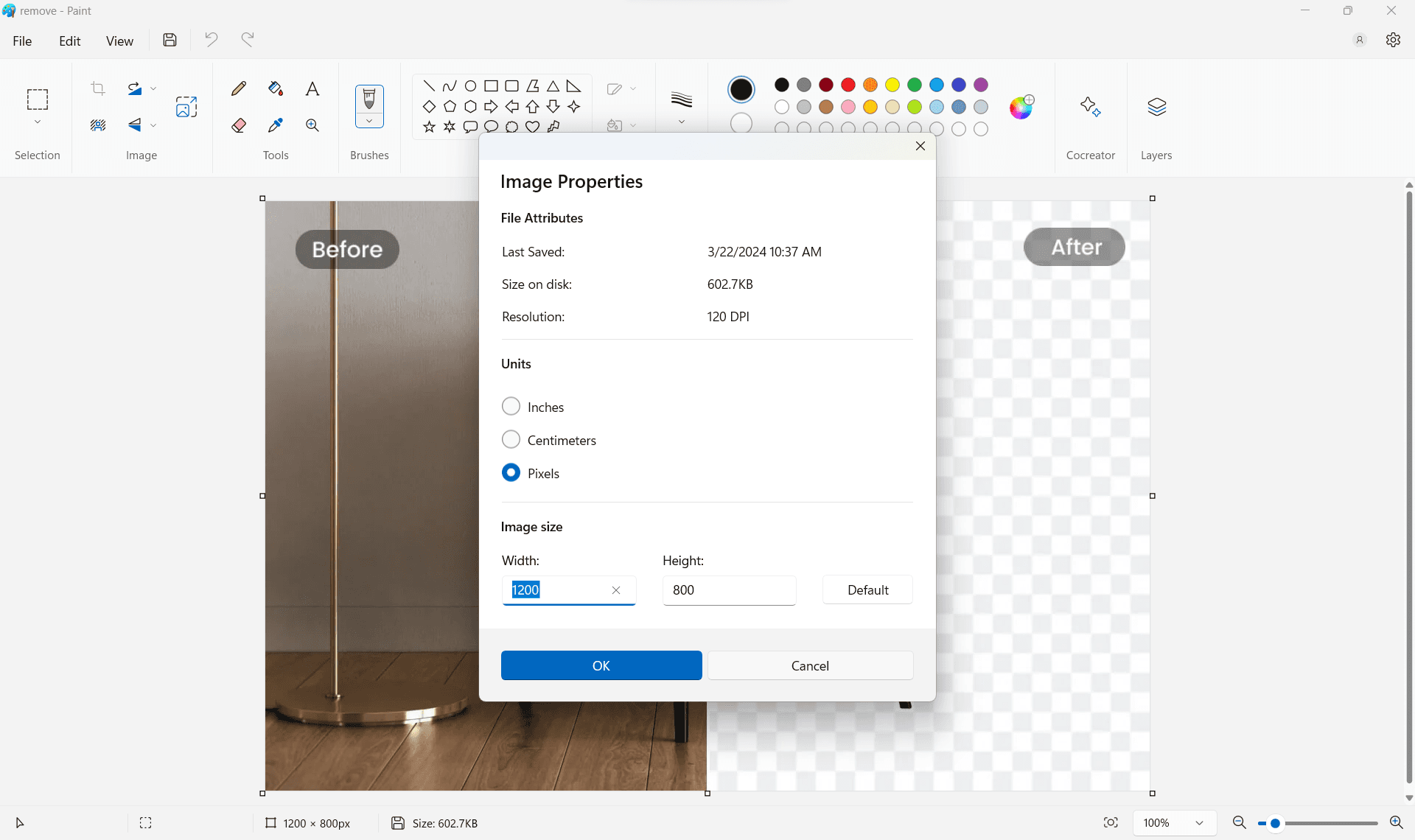Click the Crop image icon
This screenshot has height=840, width=1415.
(x=98, y=89)
